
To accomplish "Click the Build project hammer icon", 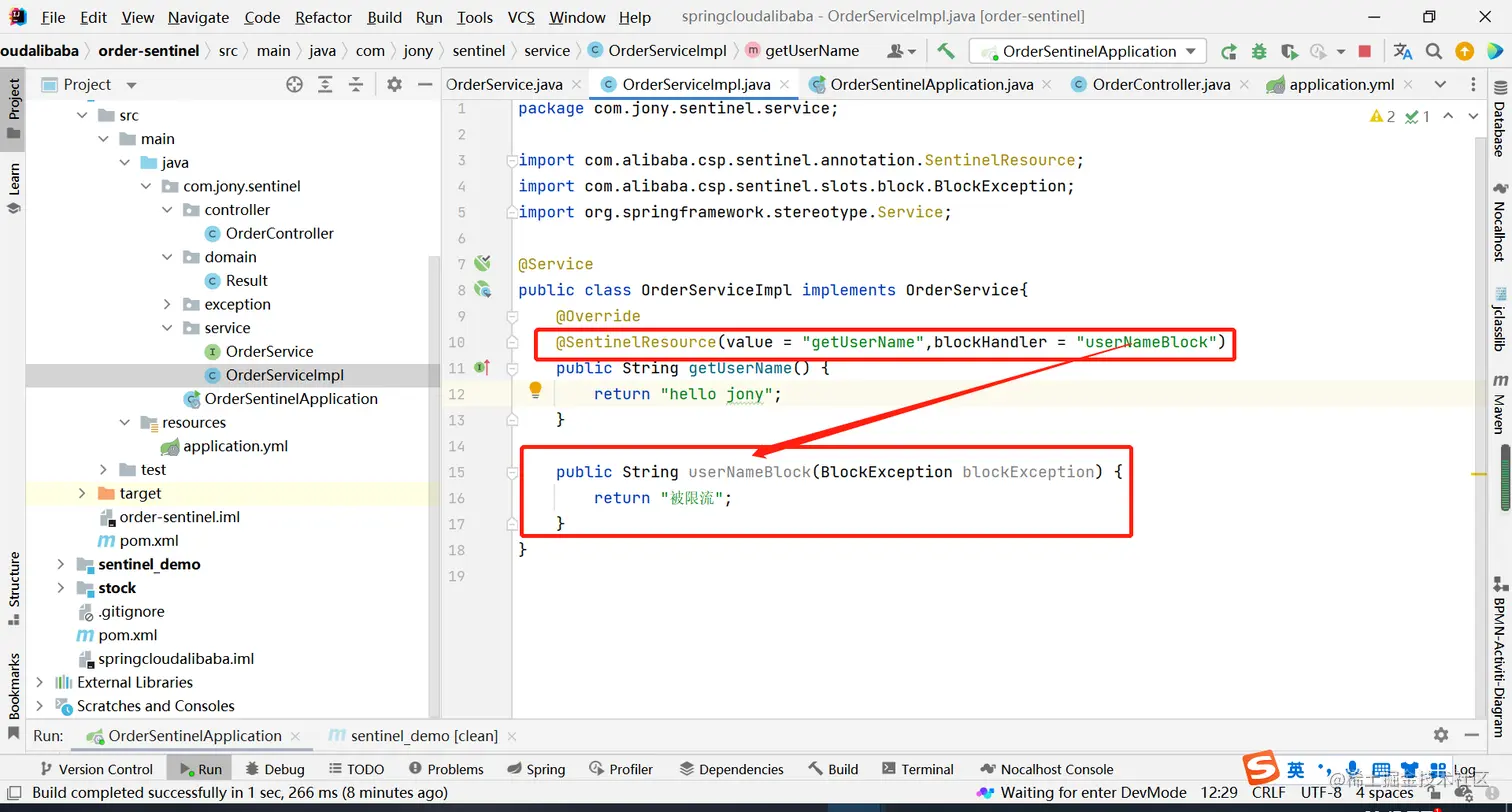I will (x=945, y=51).
